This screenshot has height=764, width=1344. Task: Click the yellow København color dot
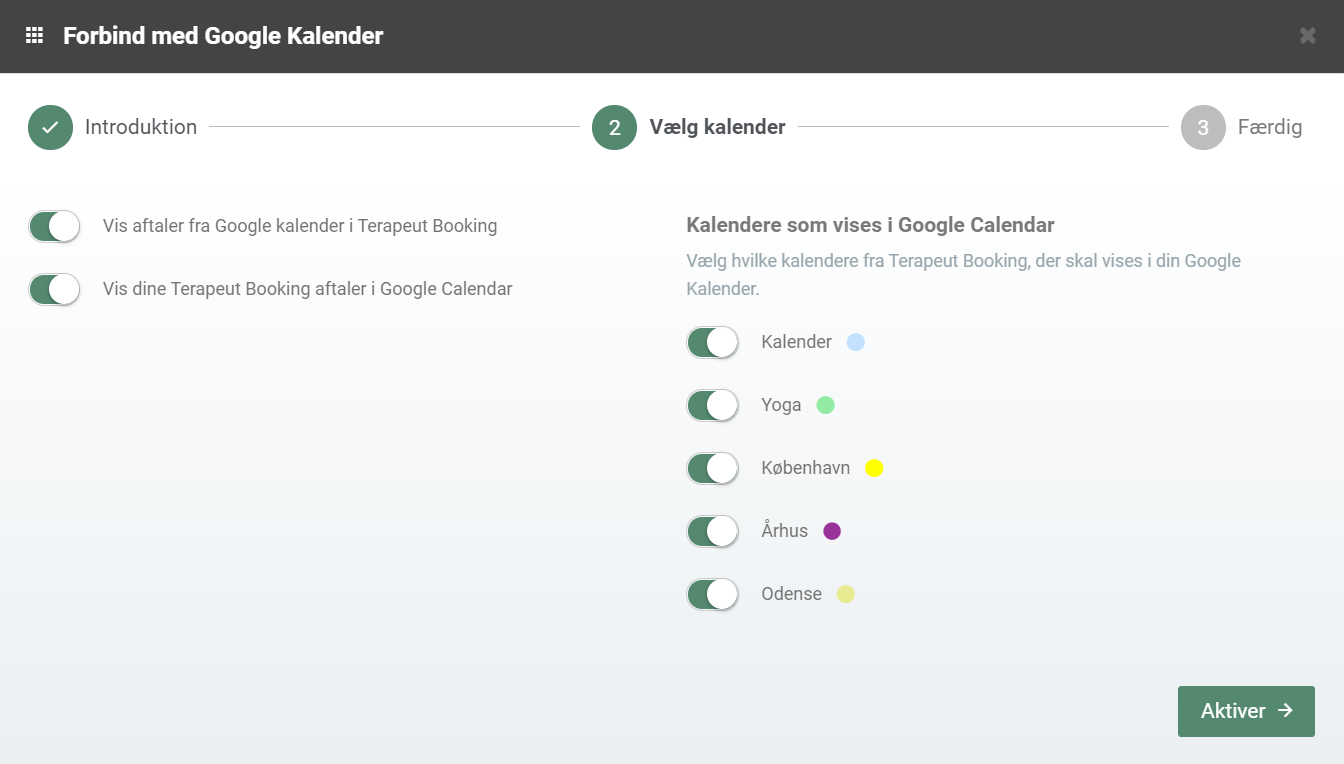pos(874,468)
